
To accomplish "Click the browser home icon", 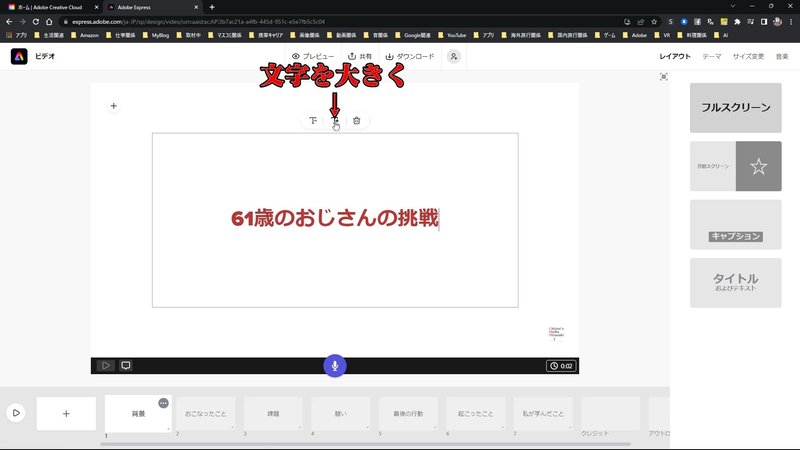I will click(49, 21).
